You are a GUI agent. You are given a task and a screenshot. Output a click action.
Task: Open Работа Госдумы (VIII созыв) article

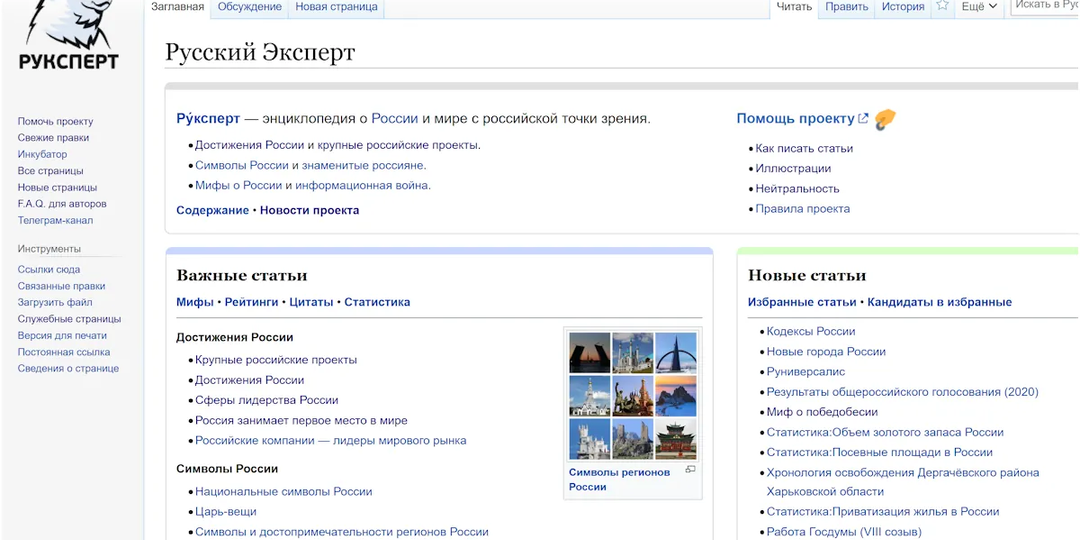point(844,532)
